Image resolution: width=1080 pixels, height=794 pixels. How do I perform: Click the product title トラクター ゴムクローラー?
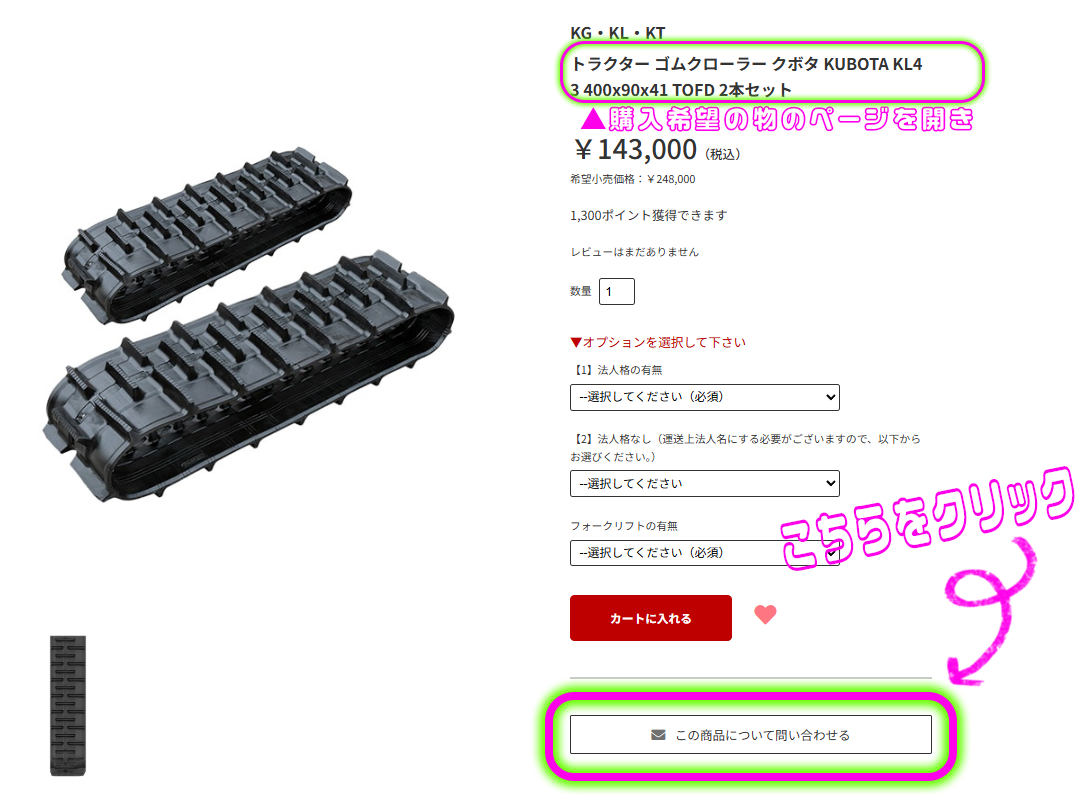(x=747, y=76)
